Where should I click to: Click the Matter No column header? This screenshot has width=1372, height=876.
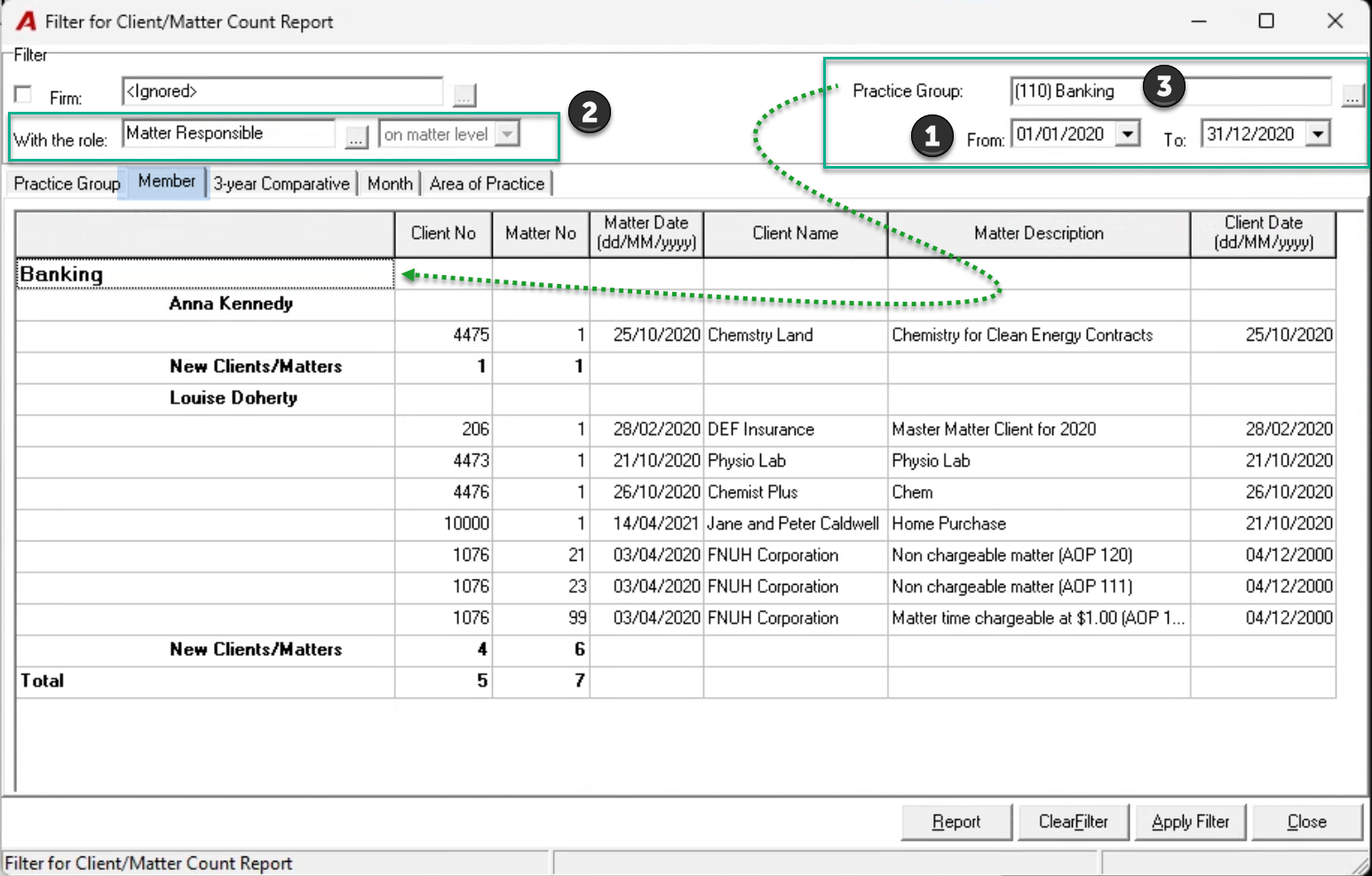click(x=541, y=233)
